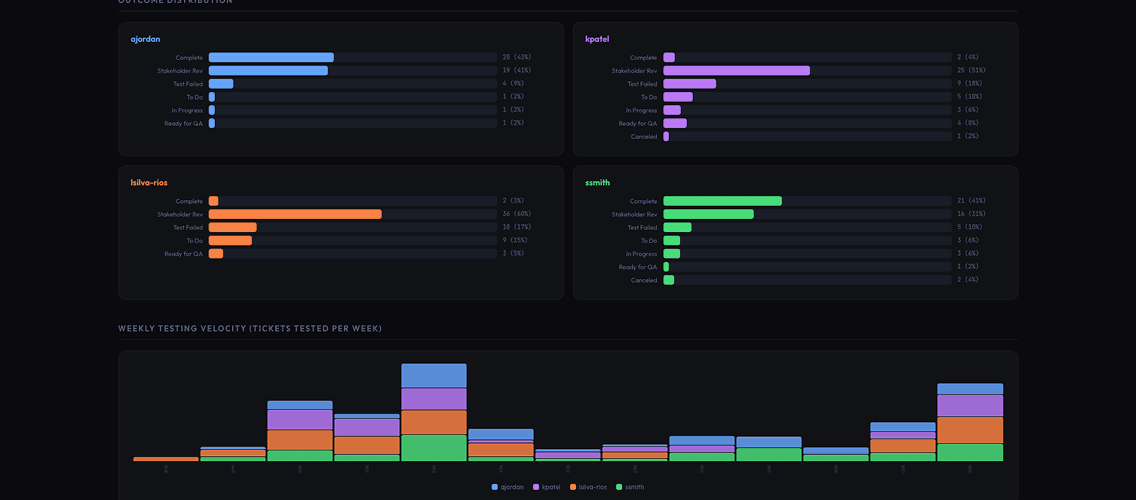Open the ssmith card title
This screenshot has width=1136, height=500.
point(597,183)
